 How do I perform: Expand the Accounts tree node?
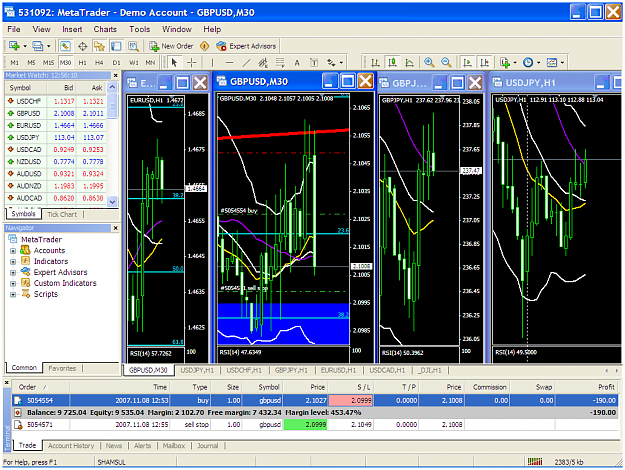(13, 251)
